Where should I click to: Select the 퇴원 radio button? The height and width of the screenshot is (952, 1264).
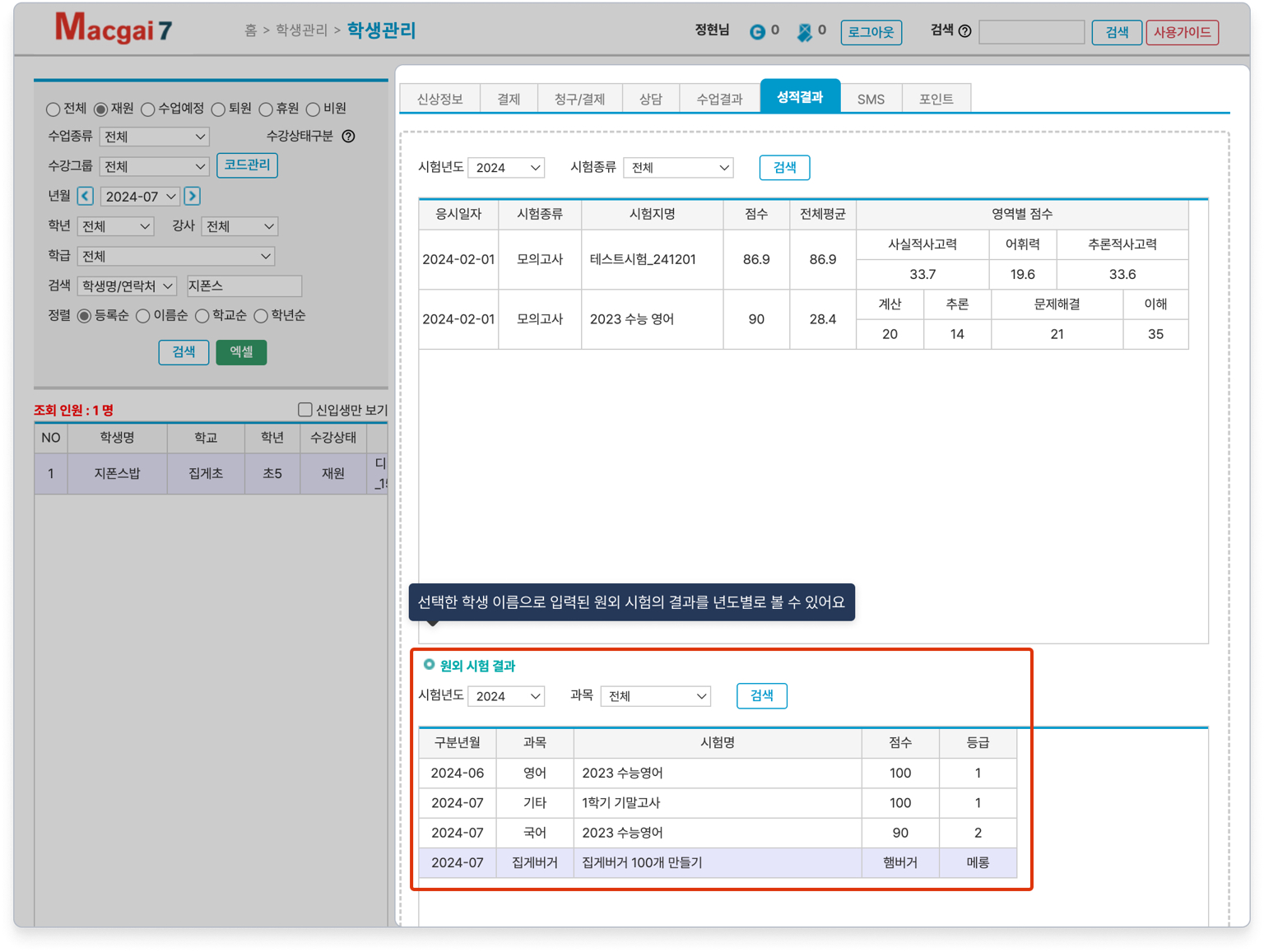[218, 109]
